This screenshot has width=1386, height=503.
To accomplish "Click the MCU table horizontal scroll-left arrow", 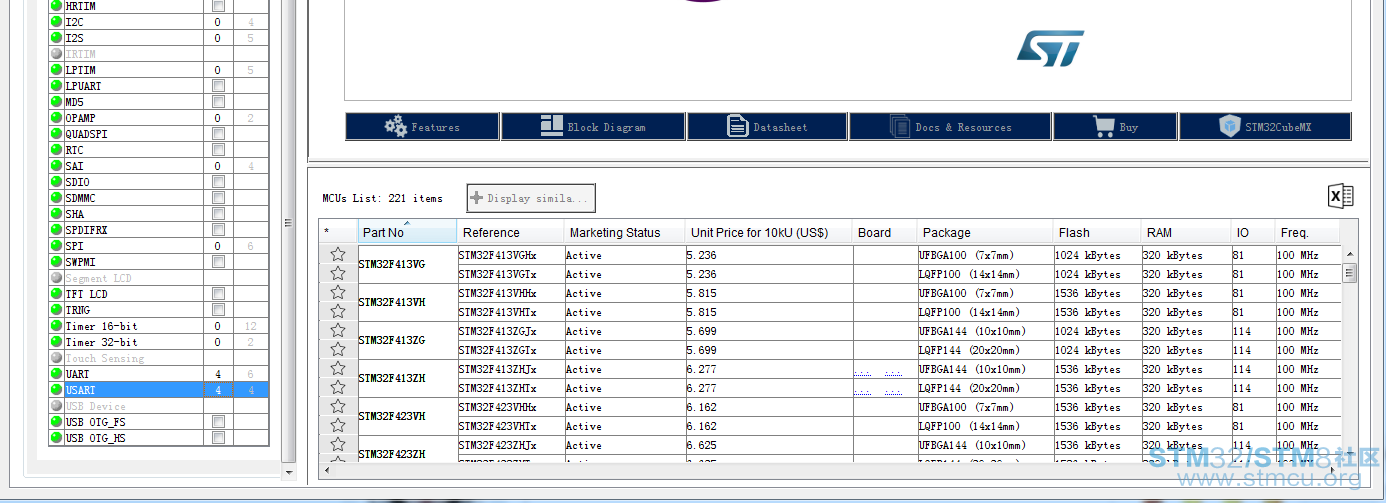I will (326, 470).
